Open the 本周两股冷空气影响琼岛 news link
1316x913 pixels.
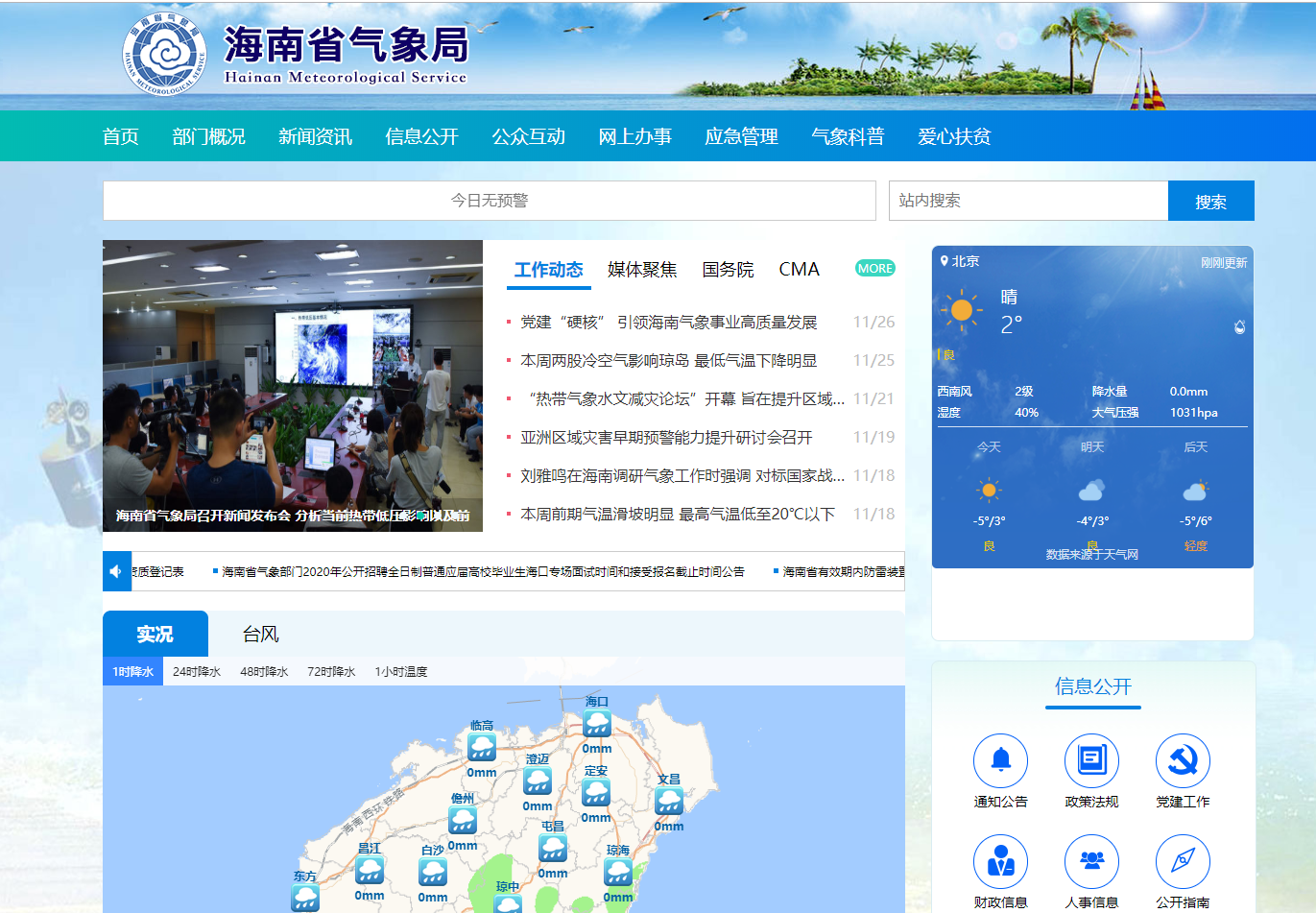coord(668,361)
